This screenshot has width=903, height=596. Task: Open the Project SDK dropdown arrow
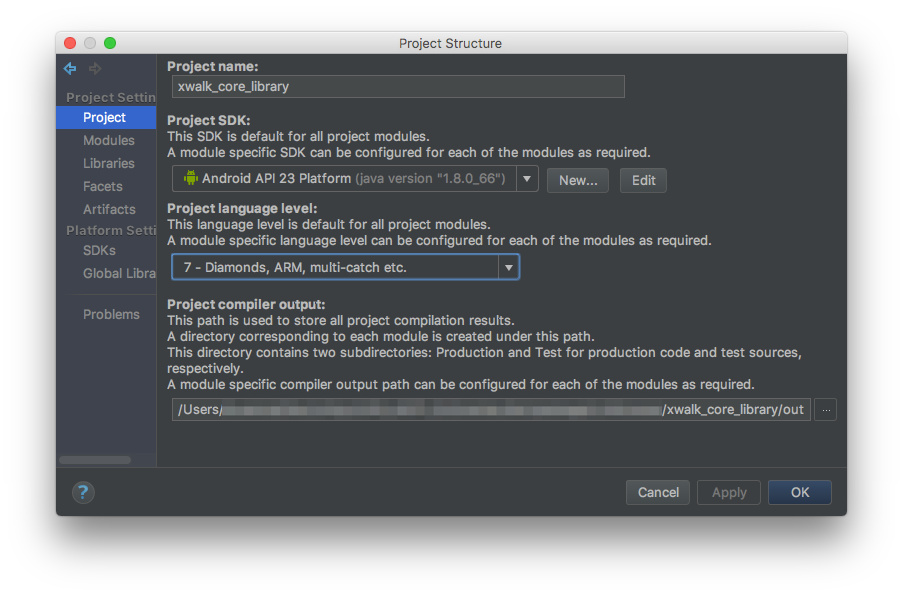click(527, 179)
